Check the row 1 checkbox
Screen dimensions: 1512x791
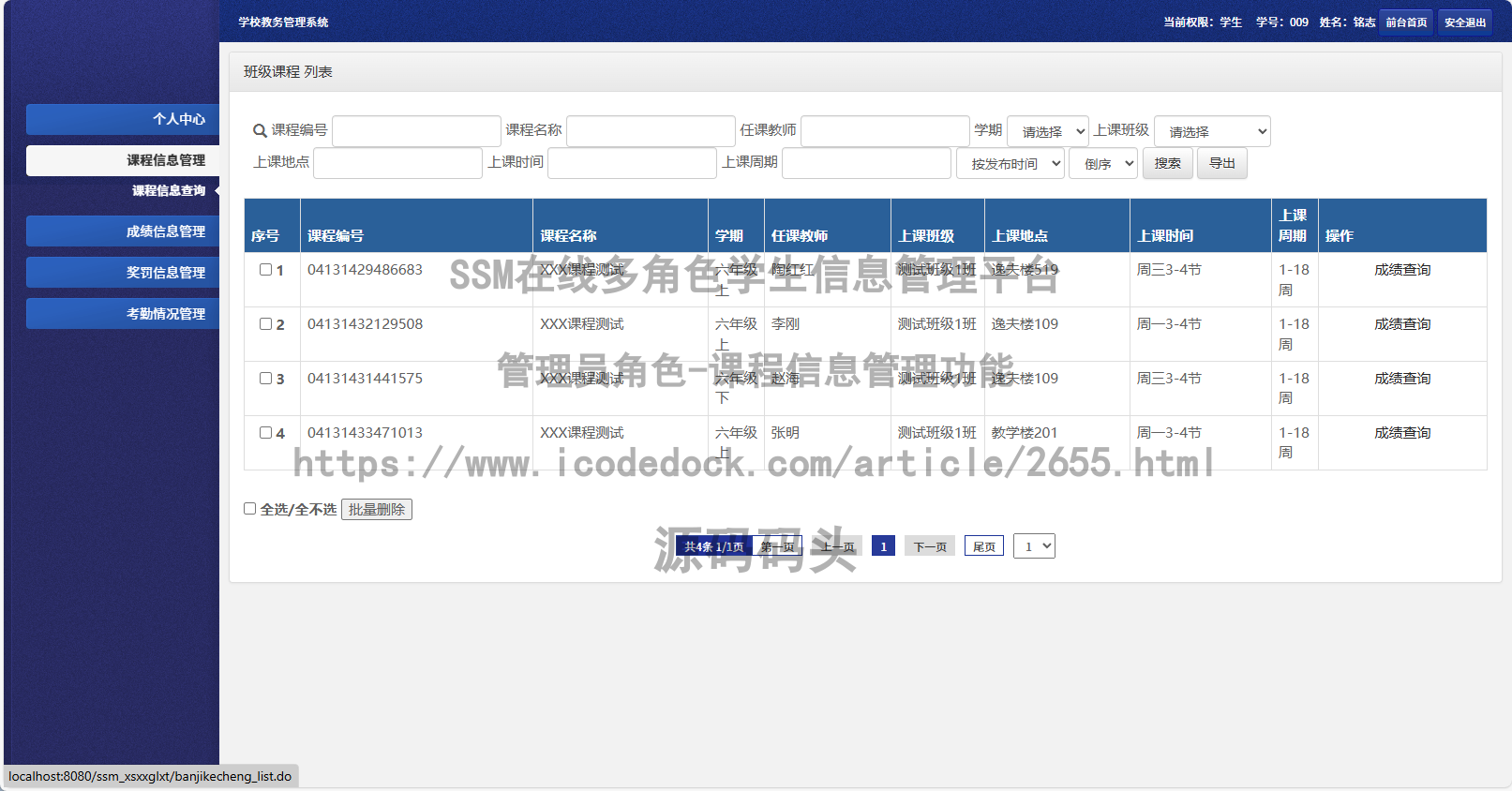[265, 270]
